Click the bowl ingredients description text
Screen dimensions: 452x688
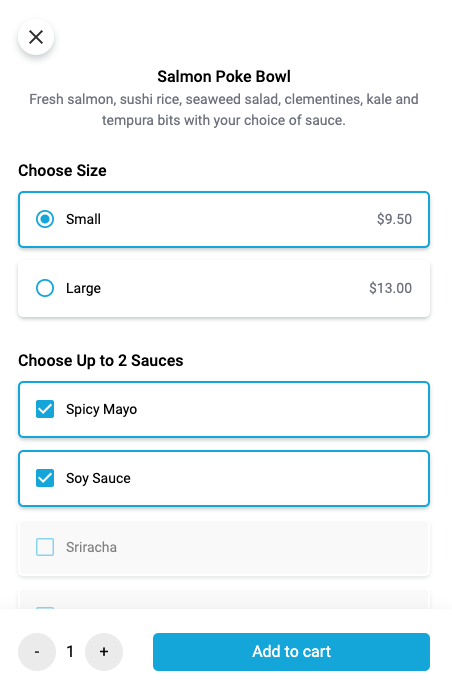tap(224, 110)
